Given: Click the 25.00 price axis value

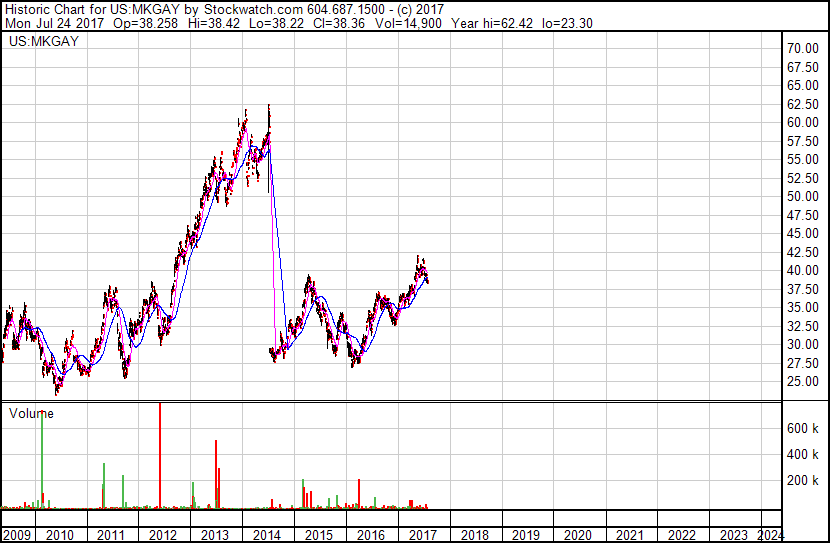Looking at the screenshot, I should tap(803, 382).
